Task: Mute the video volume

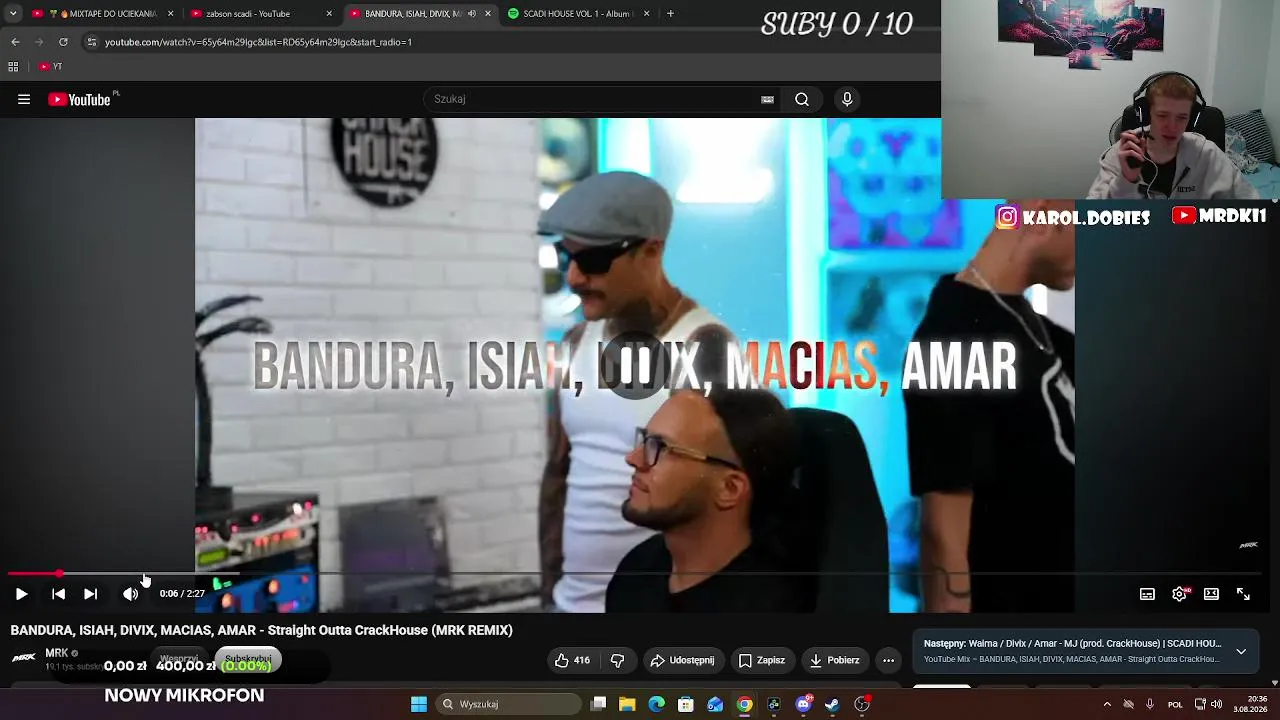Action: pyautogui.click(x=130, y=594)
